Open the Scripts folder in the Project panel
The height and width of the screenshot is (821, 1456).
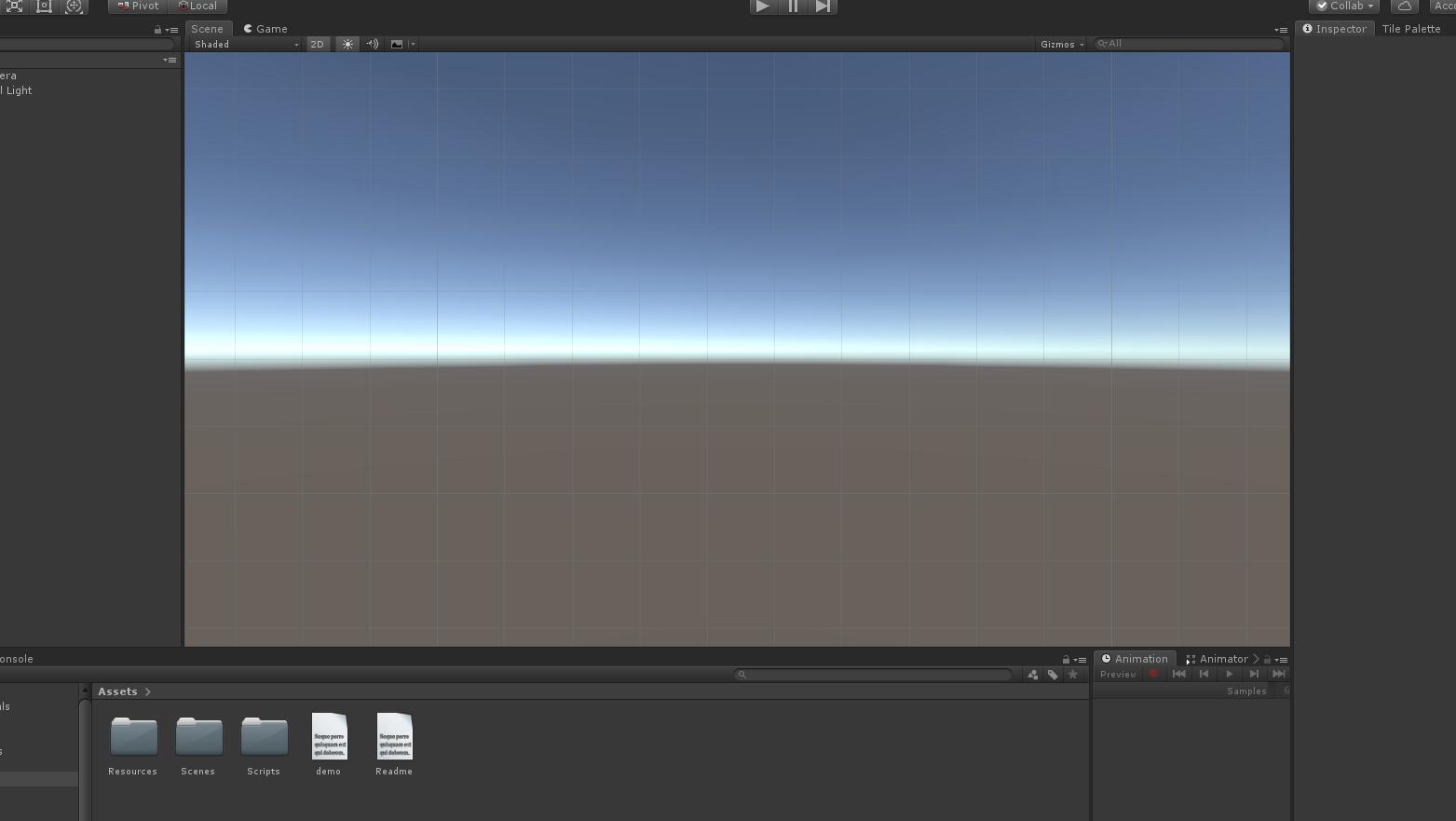(x=264, y=741)
